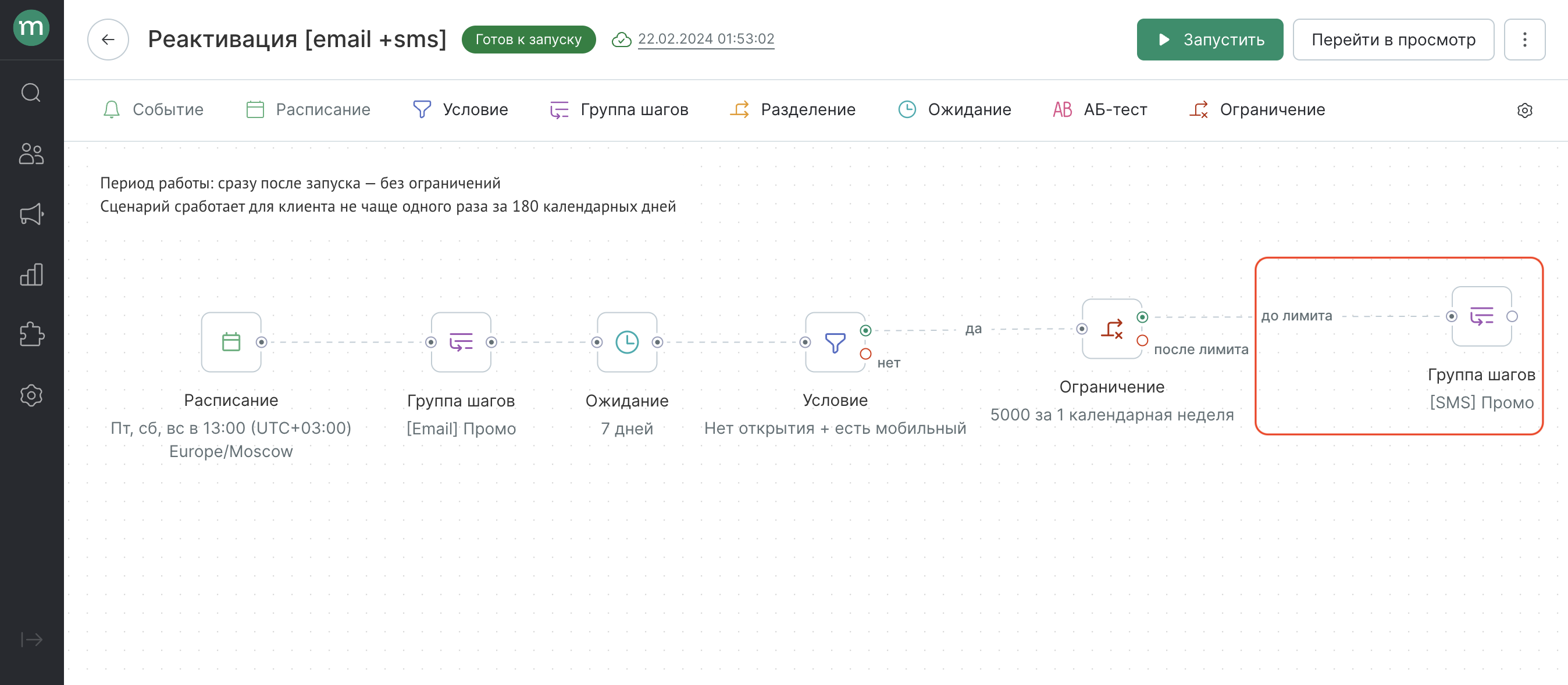Click the schedule node output connector
The image size is (1568, 685).
(262, 342)
